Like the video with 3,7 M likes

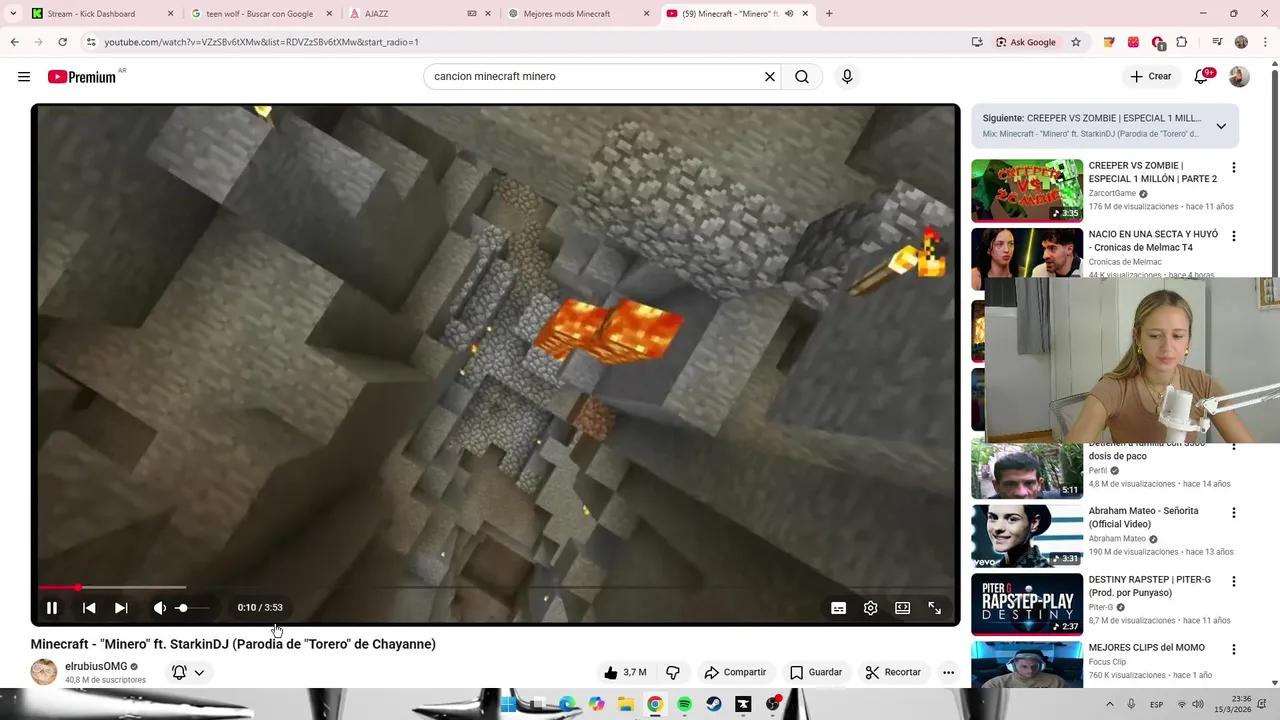point(625,672)
